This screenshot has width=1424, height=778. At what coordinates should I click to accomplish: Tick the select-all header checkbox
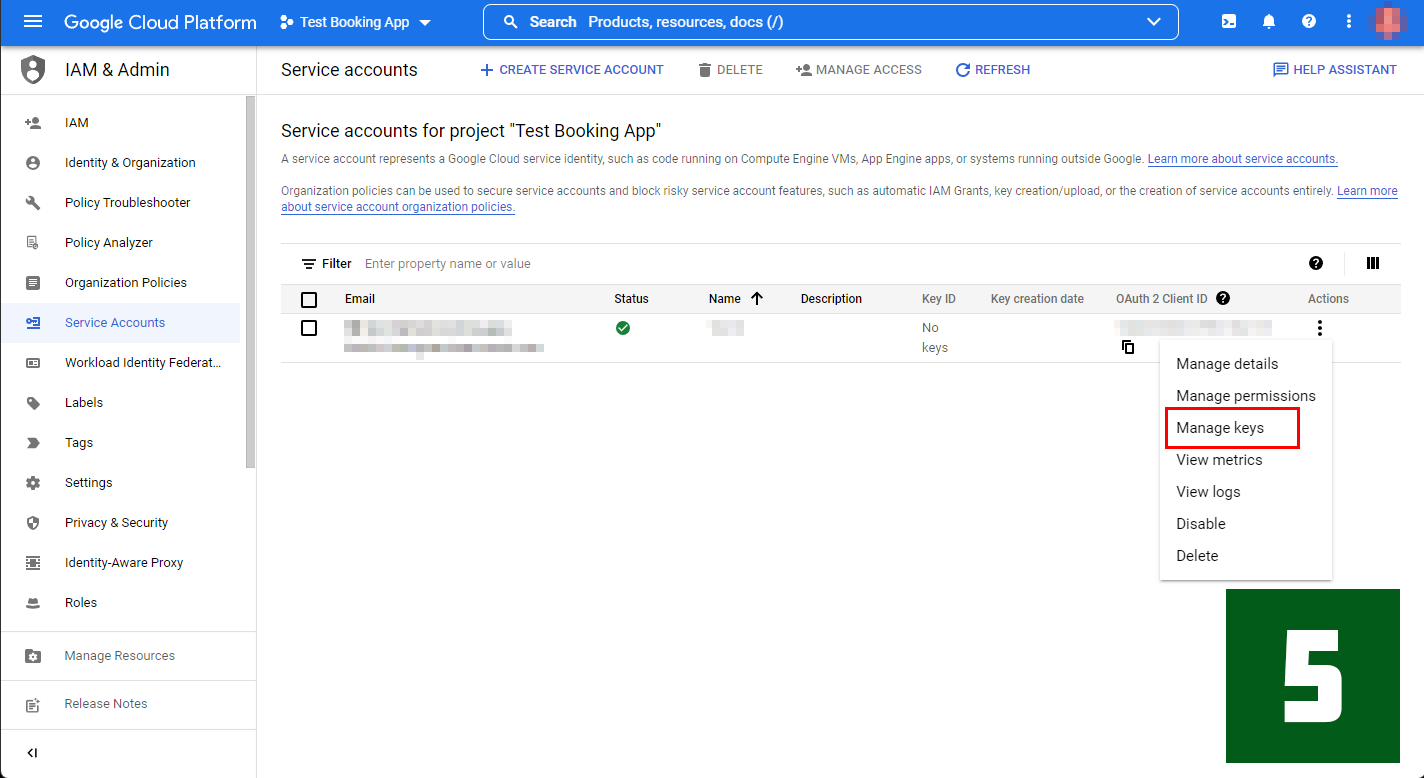(x=309, y=299)
